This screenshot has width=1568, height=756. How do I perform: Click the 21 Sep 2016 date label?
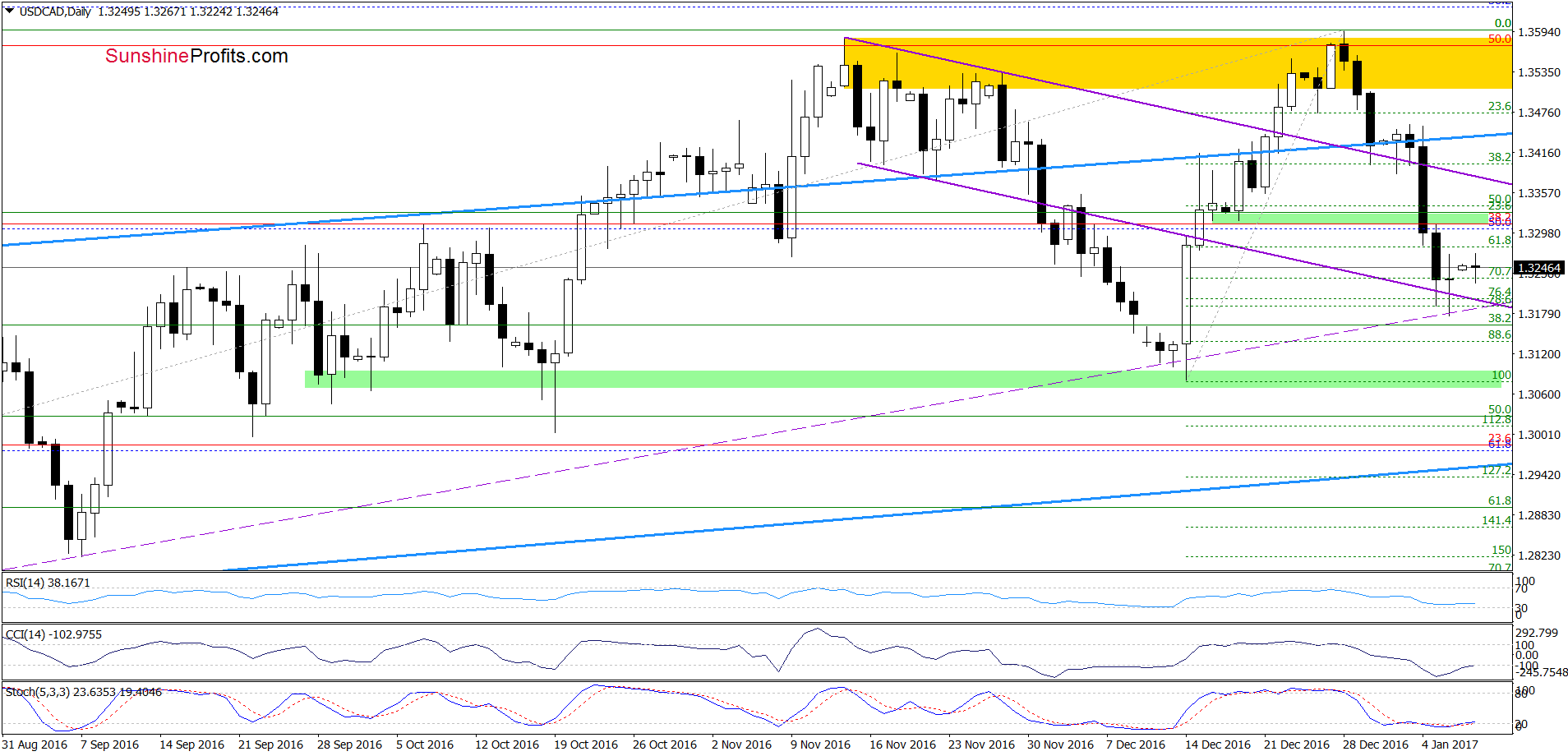pyautogui.click(x=270, y=744)
